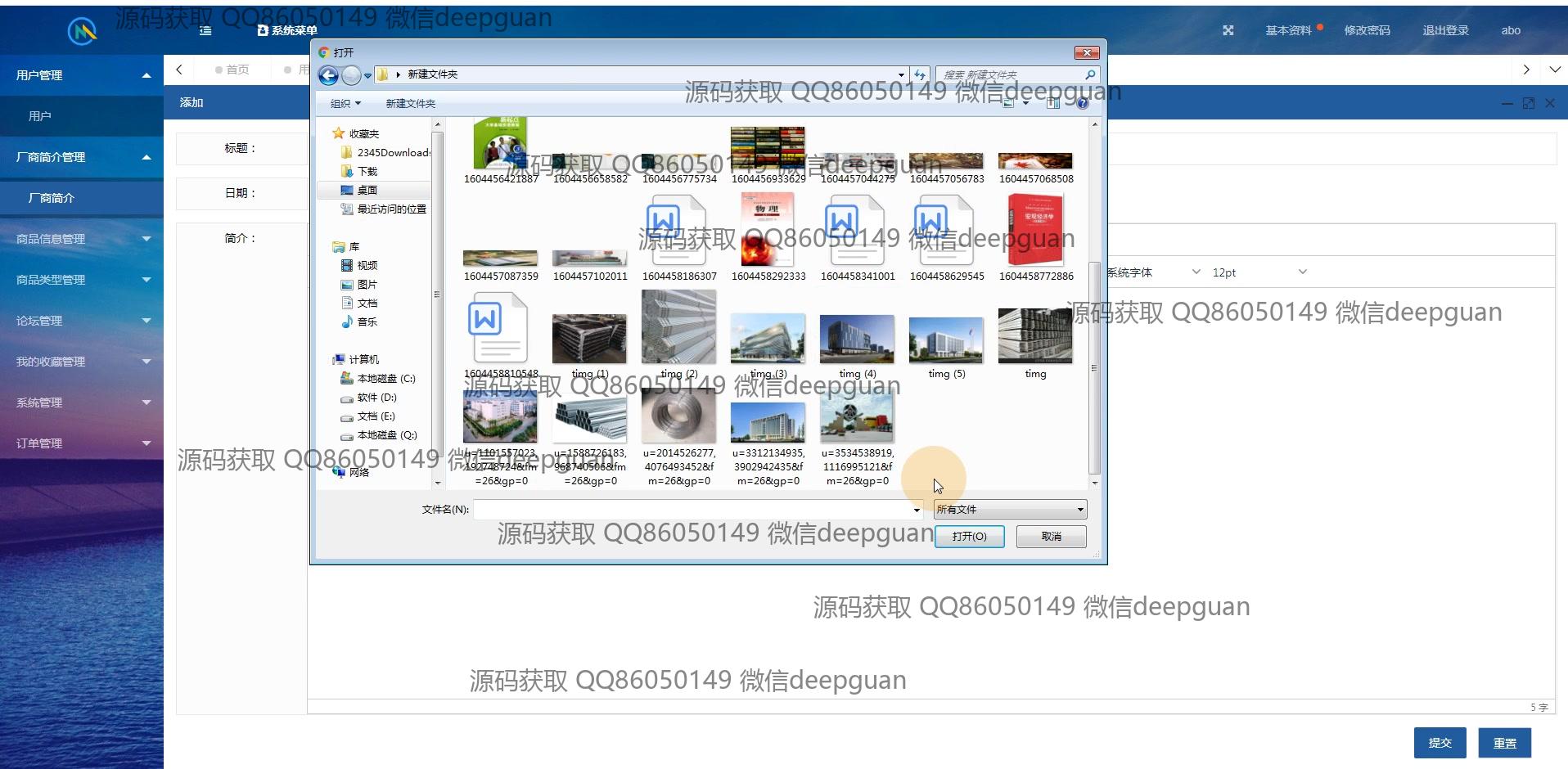Click the file list vertical scrollbar
1568x769 pixels.
coord(1094,368)
